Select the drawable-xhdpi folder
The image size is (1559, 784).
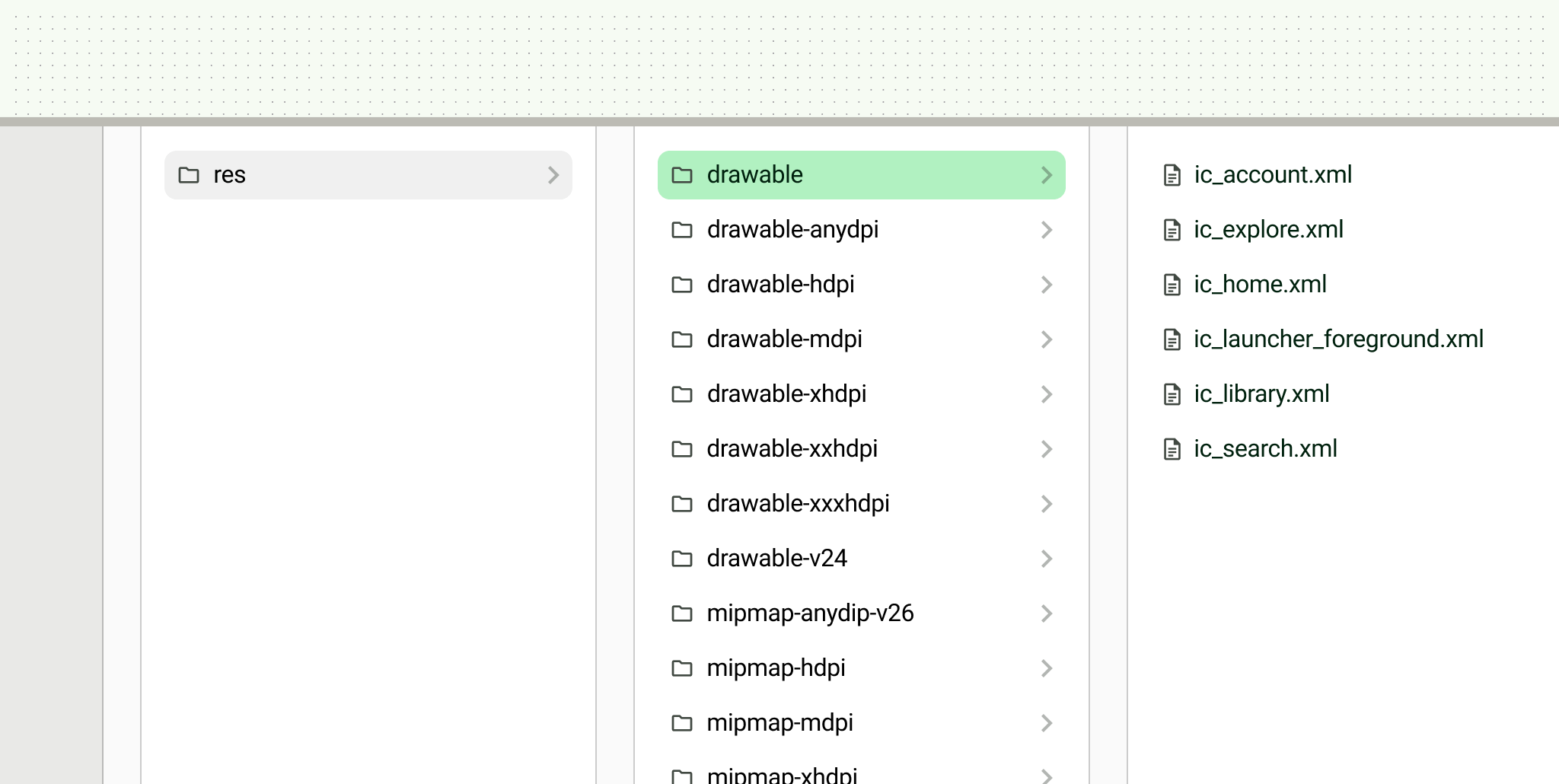(x=788, y=394)
